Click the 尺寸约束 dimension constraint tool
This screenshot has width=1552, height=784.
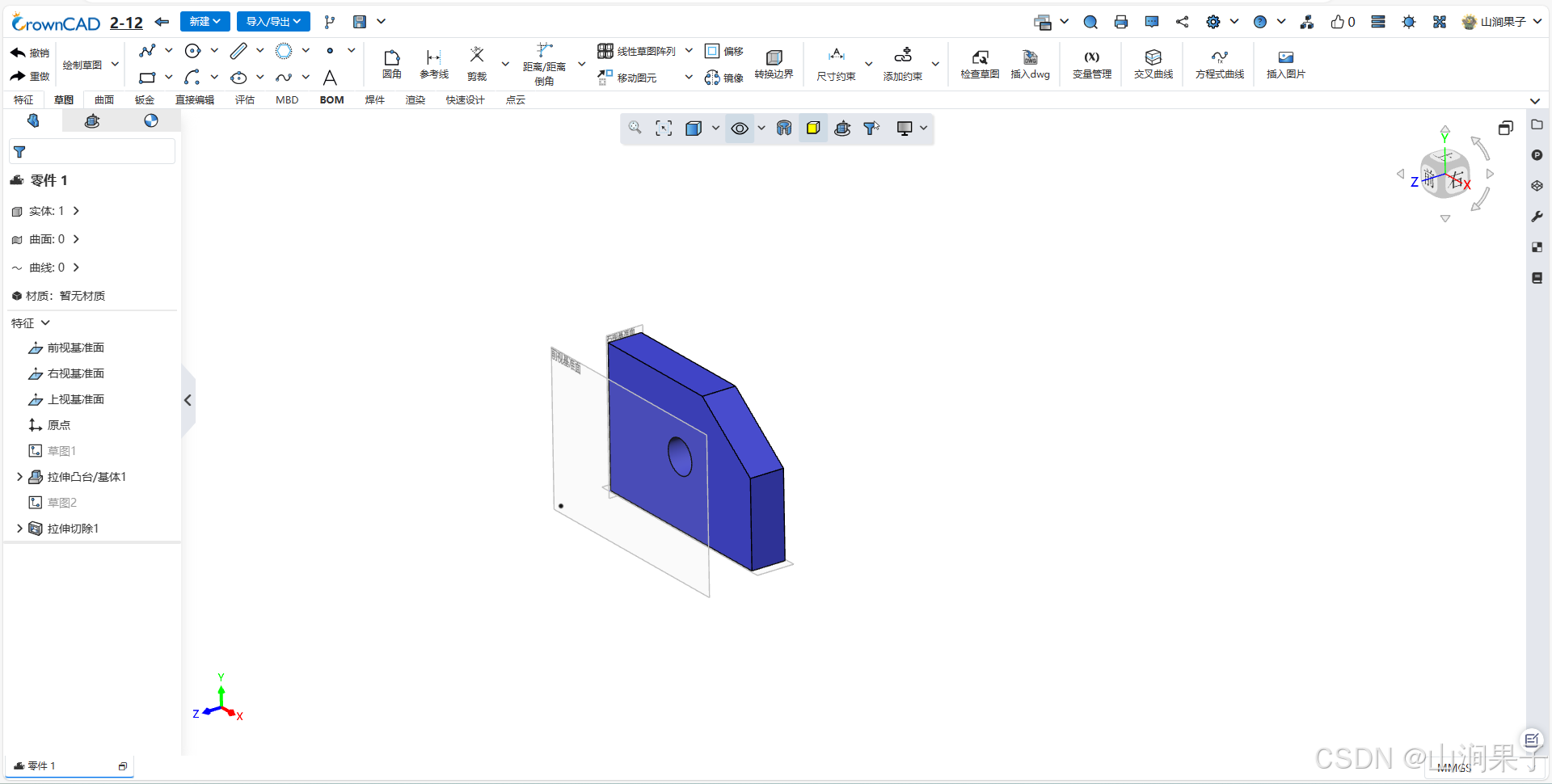click(x=836, y=64)
